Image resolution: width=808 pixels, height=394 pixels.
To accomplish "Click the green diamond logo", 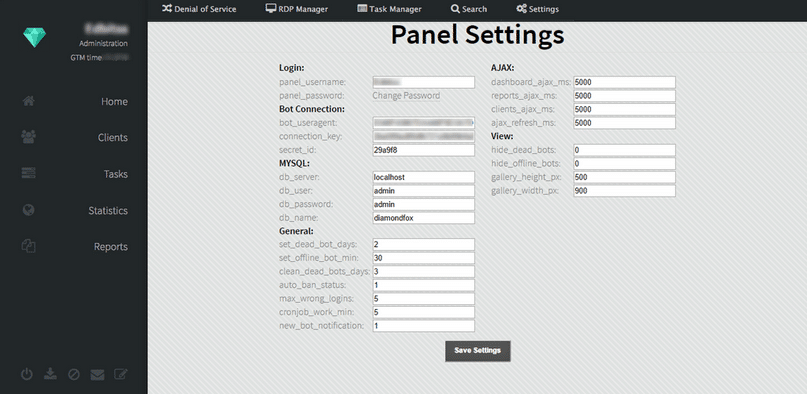I will coord(35,38).
